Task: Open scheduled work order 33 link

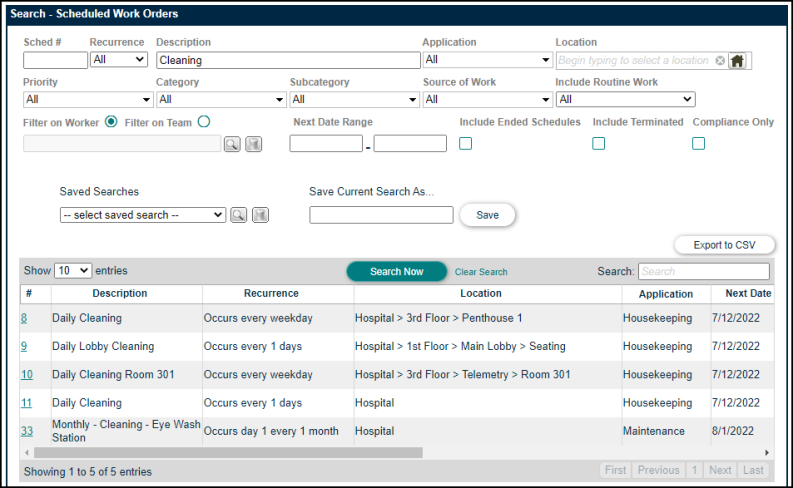Action: [x=27, y=431]
